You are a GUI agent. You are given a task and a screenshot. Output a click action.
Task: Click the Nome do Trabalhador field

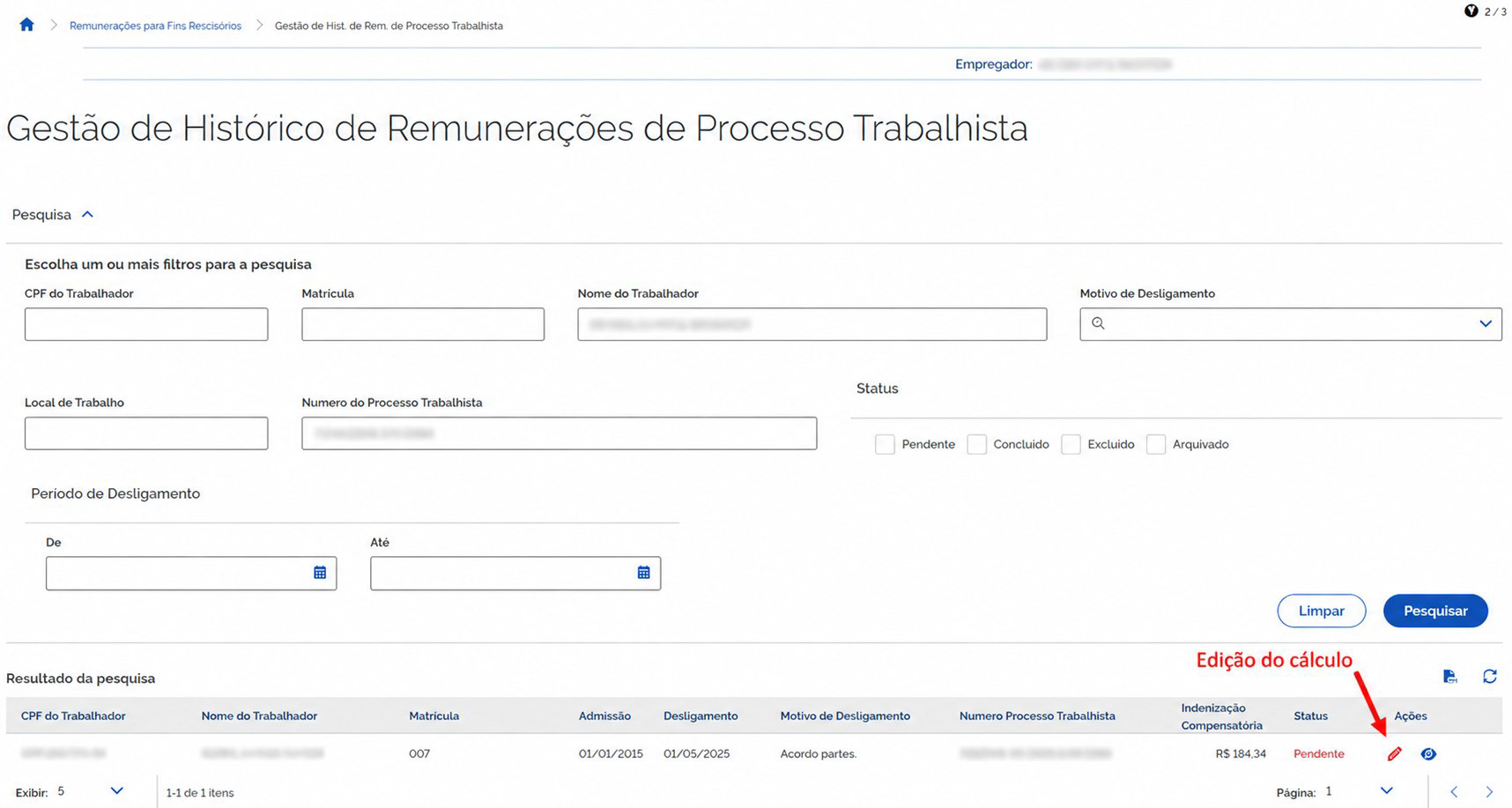[x=812, y=324]
